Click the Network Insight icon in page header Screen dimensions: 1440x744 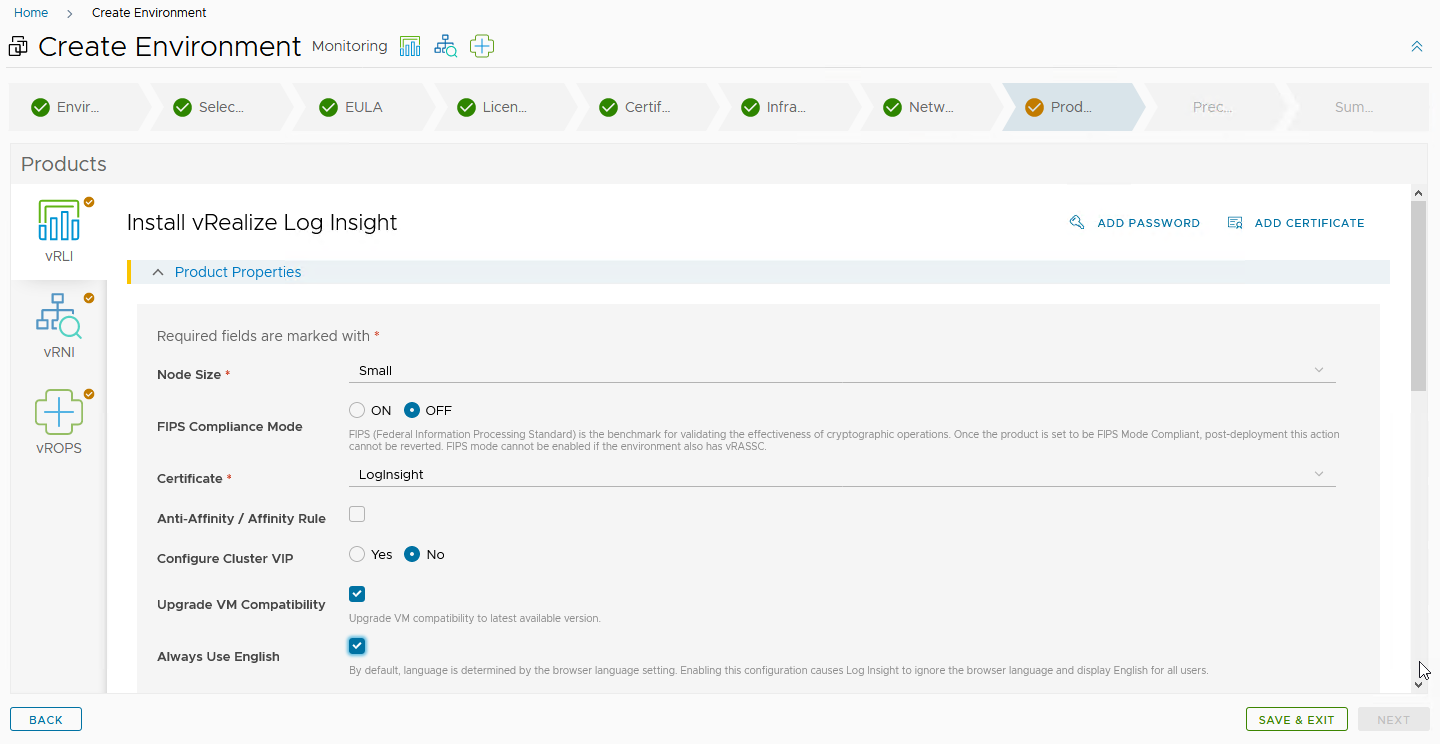(445, 46)
